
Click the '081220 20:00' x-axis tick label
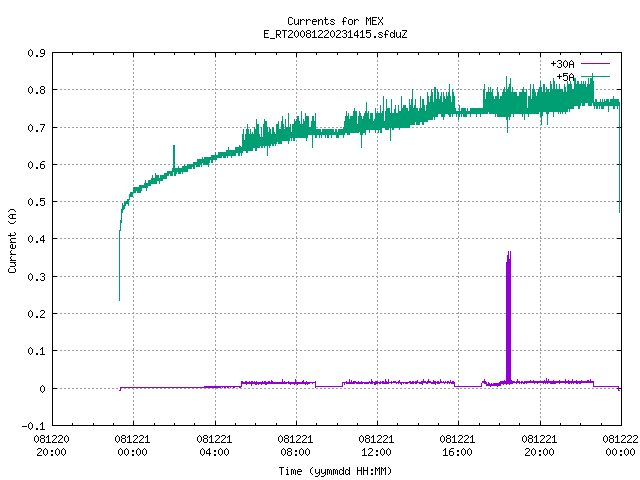pyautogui.click(x=51, y=446)
